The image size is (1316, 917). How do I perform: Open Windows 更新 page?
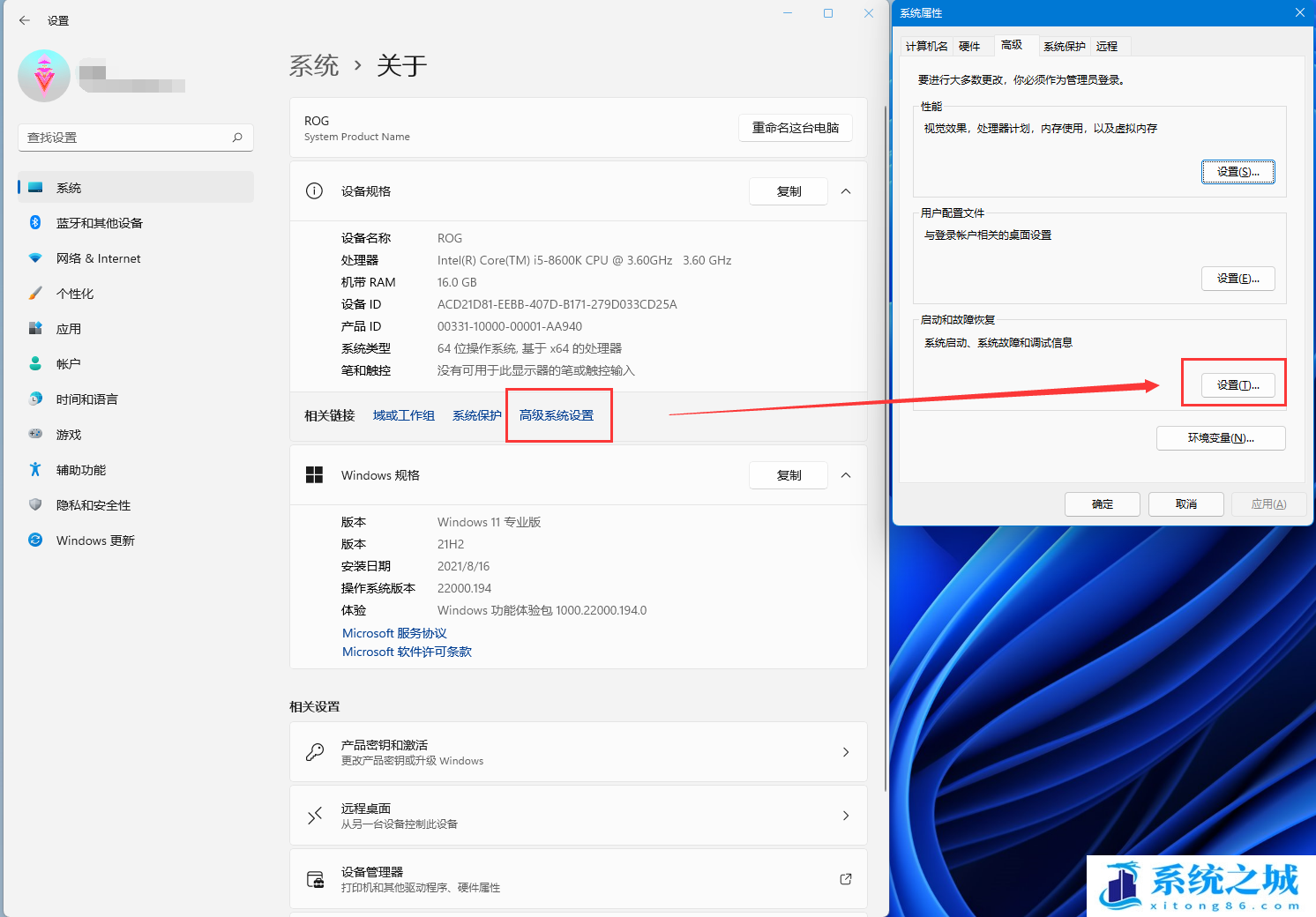click(x=136, y=541)
